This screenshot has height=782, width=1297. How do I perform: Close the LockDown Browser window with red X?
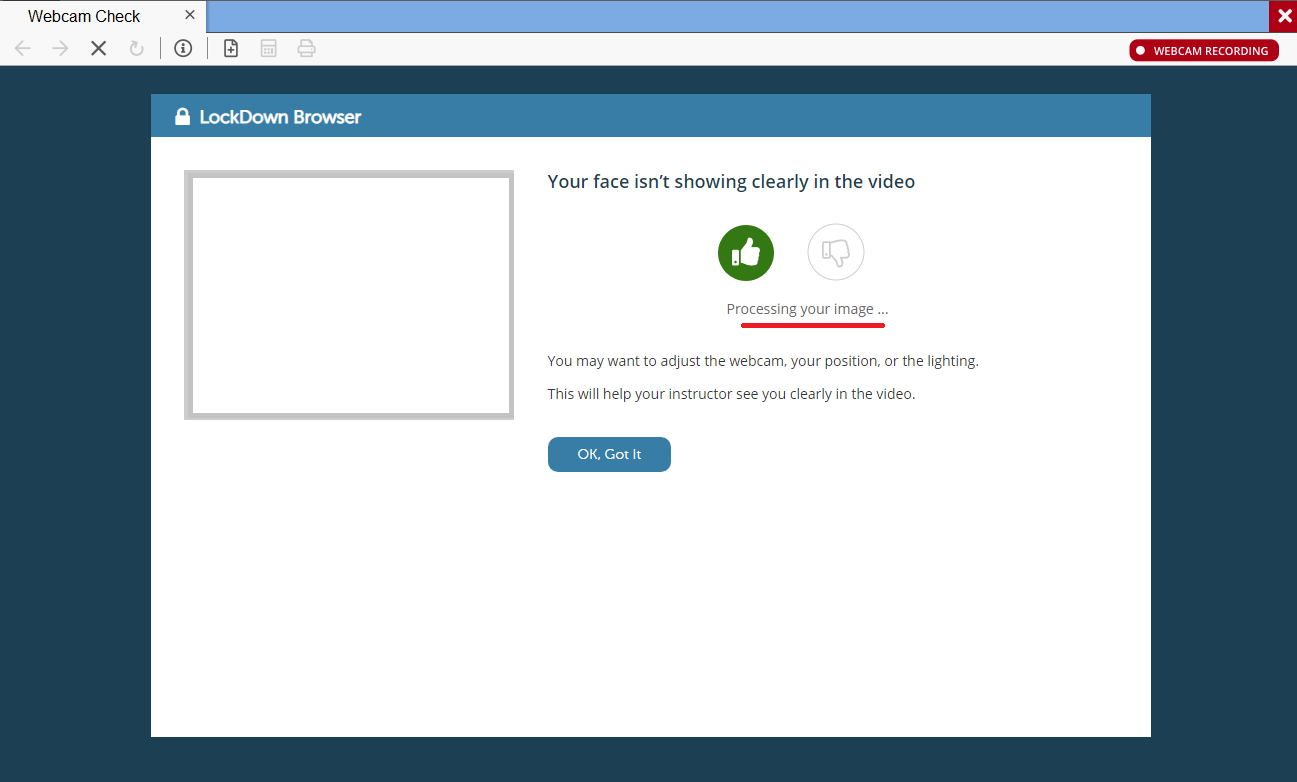(1283, 16)
